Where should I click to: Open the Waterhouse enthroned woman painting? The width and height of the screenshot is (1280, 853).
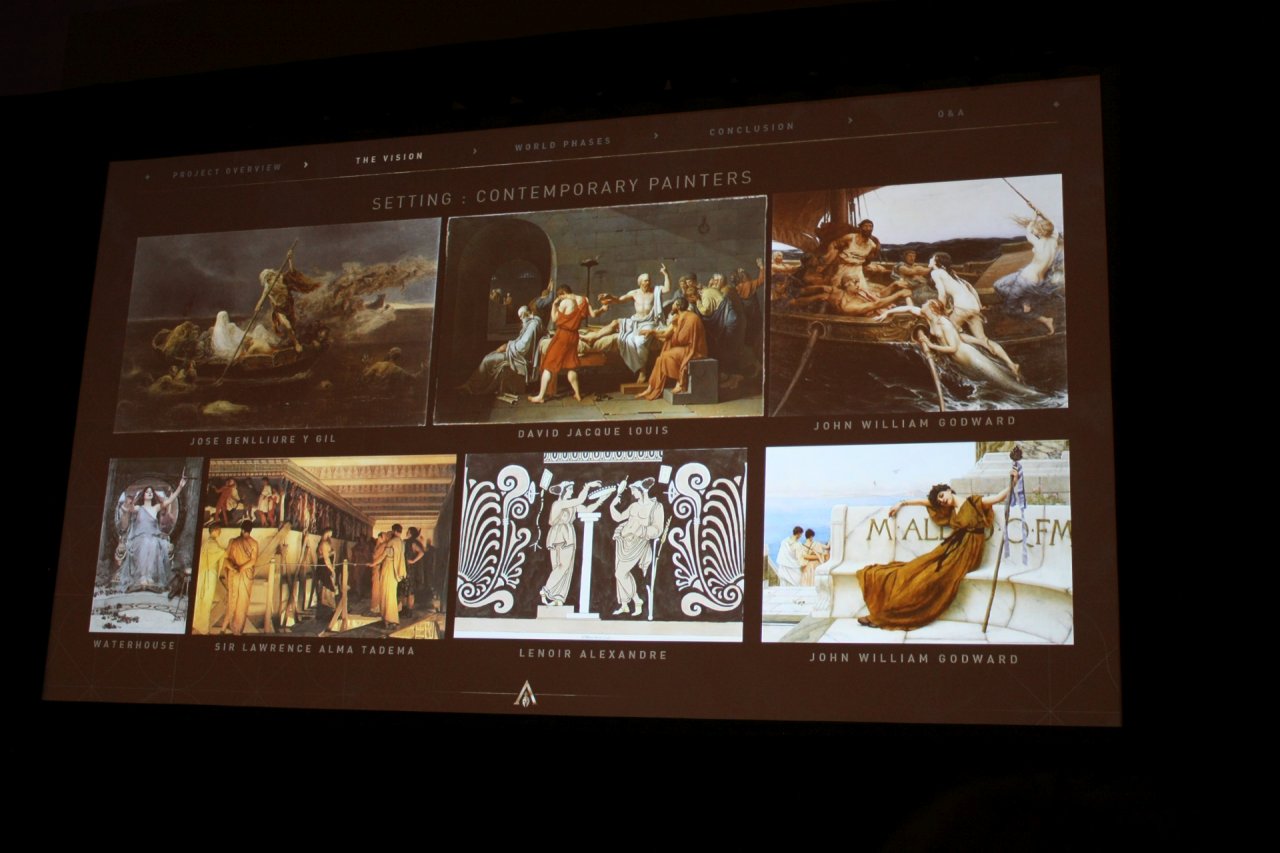pyautogui.click(x=146, y=544)
